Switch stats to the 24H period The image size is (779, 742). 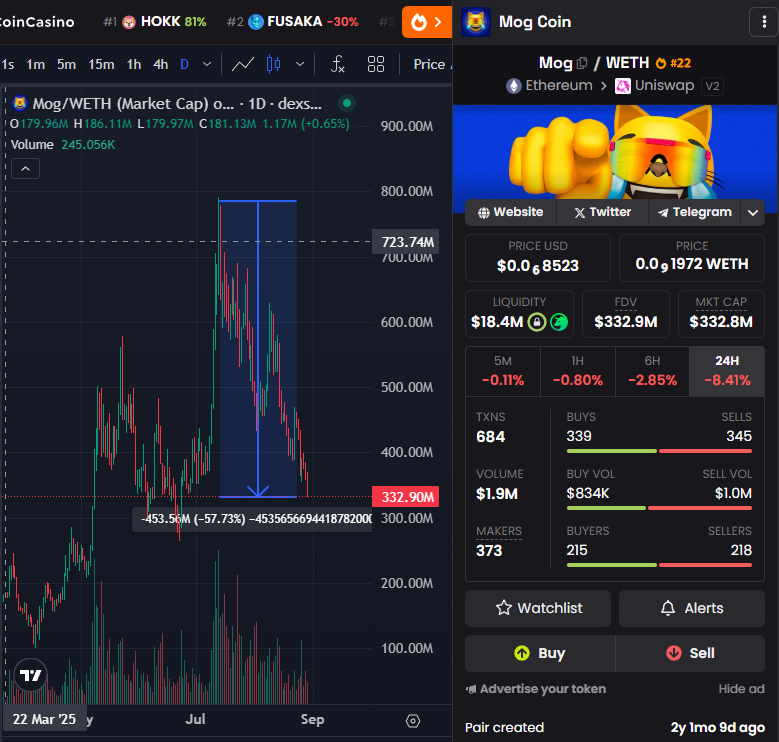[727, 371]
